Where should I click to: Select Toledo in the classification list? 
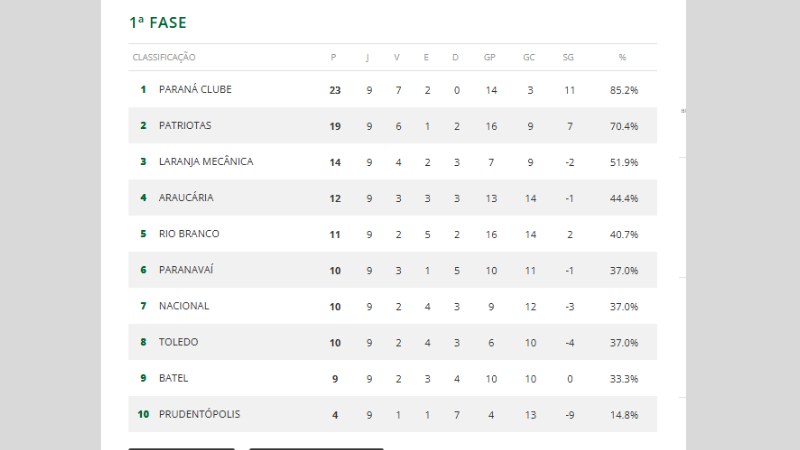(178, 342)
